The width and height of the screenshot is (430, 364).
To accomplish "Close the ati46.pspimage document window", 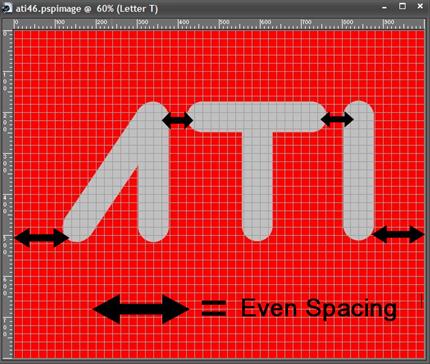I will pyautogui.click(x=420, y=6).
